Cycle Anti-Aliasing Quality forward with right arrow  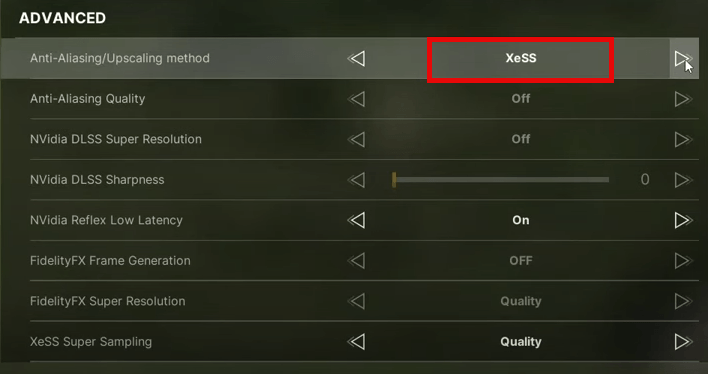coord(684,99)
